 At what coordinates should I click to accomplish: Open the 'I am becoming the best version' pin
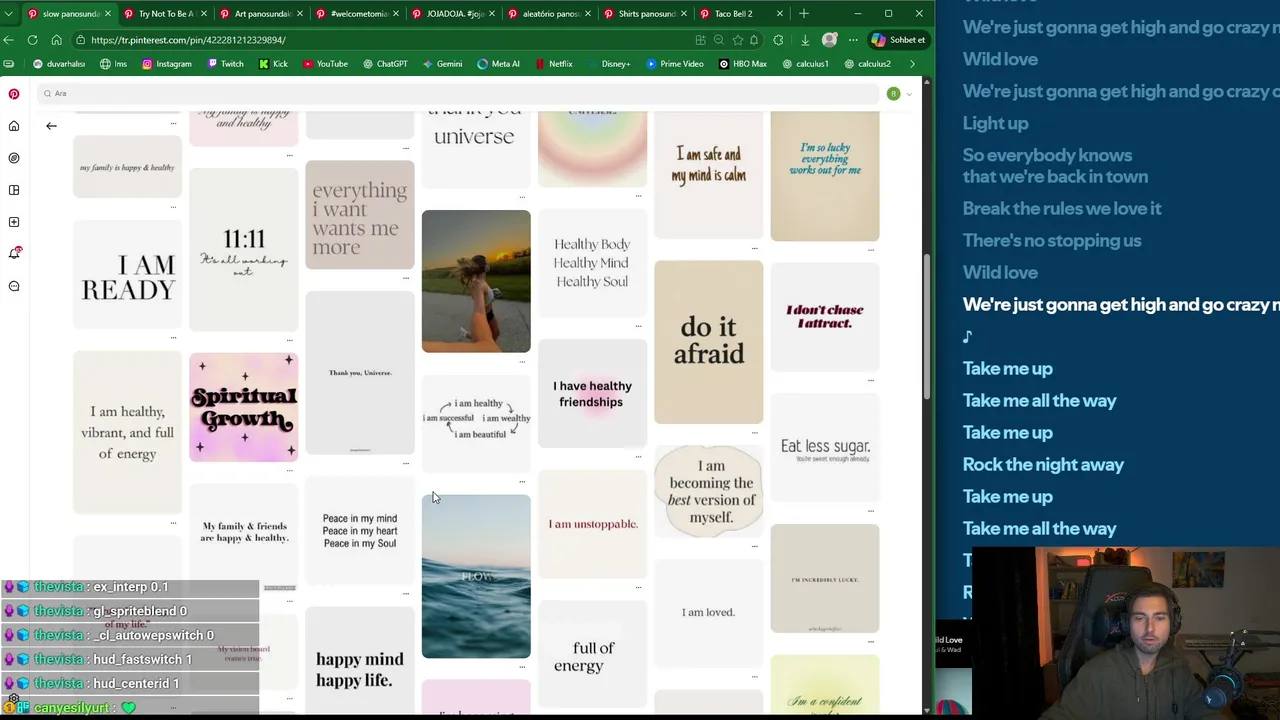pyautogui.click(x=708, y=491)
